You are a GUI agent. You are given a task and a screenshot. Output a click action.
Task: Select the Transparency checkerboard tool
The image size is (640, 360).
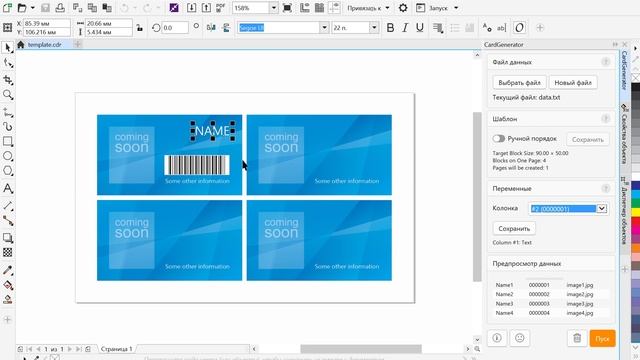pyautogui.click(x=8, y=253)
